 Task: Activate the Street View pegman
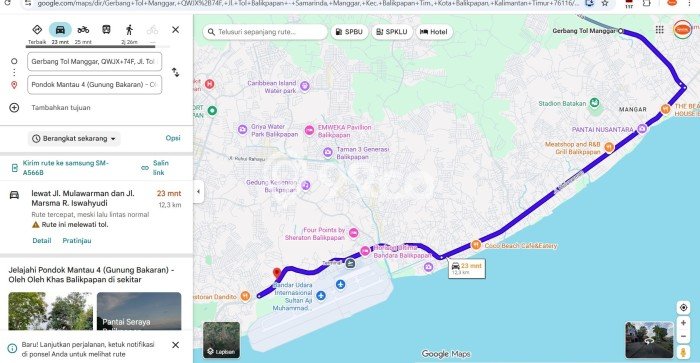tap(683, 352)
